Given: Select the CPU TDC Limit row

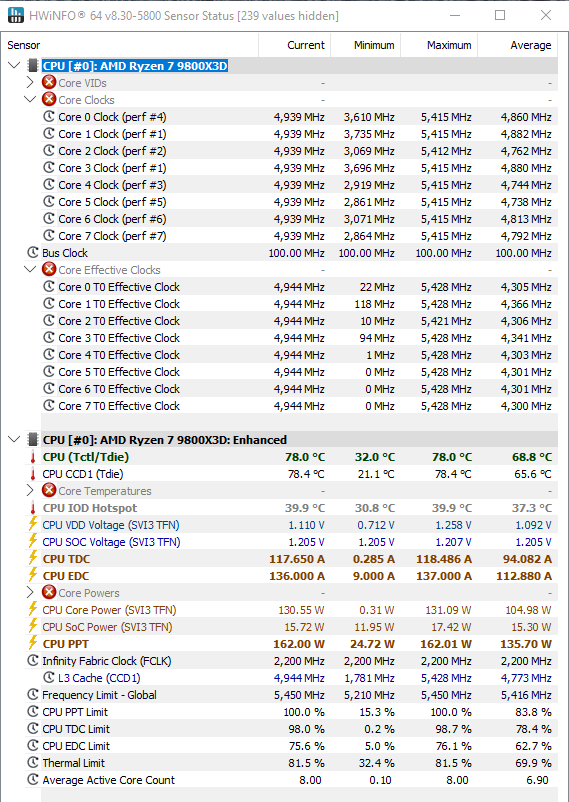Looking at the screenshot, I should pos(292,728).
